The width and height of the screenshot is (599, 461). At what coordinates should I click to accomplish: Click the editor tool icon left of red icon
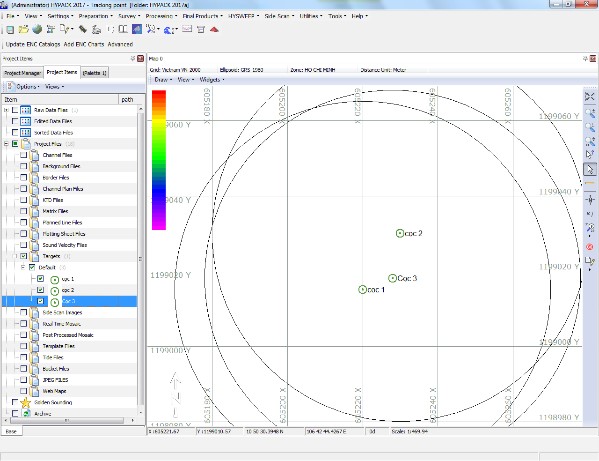coord(201,29)
